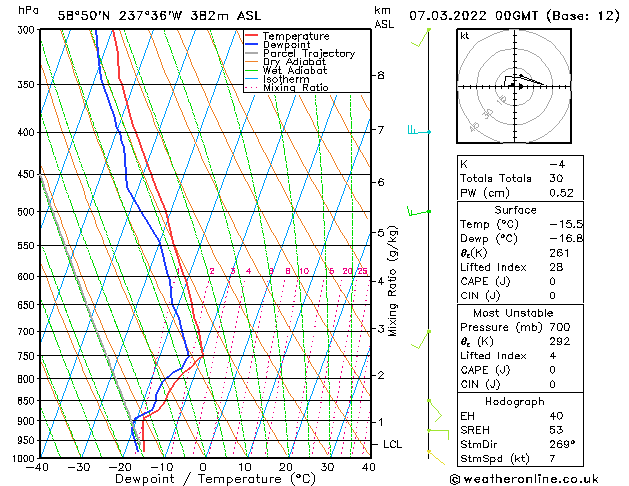Screen dimensions: 629x486
Task: Select the Parcel Trajectory legend label
Action: (x=309, y=53)
